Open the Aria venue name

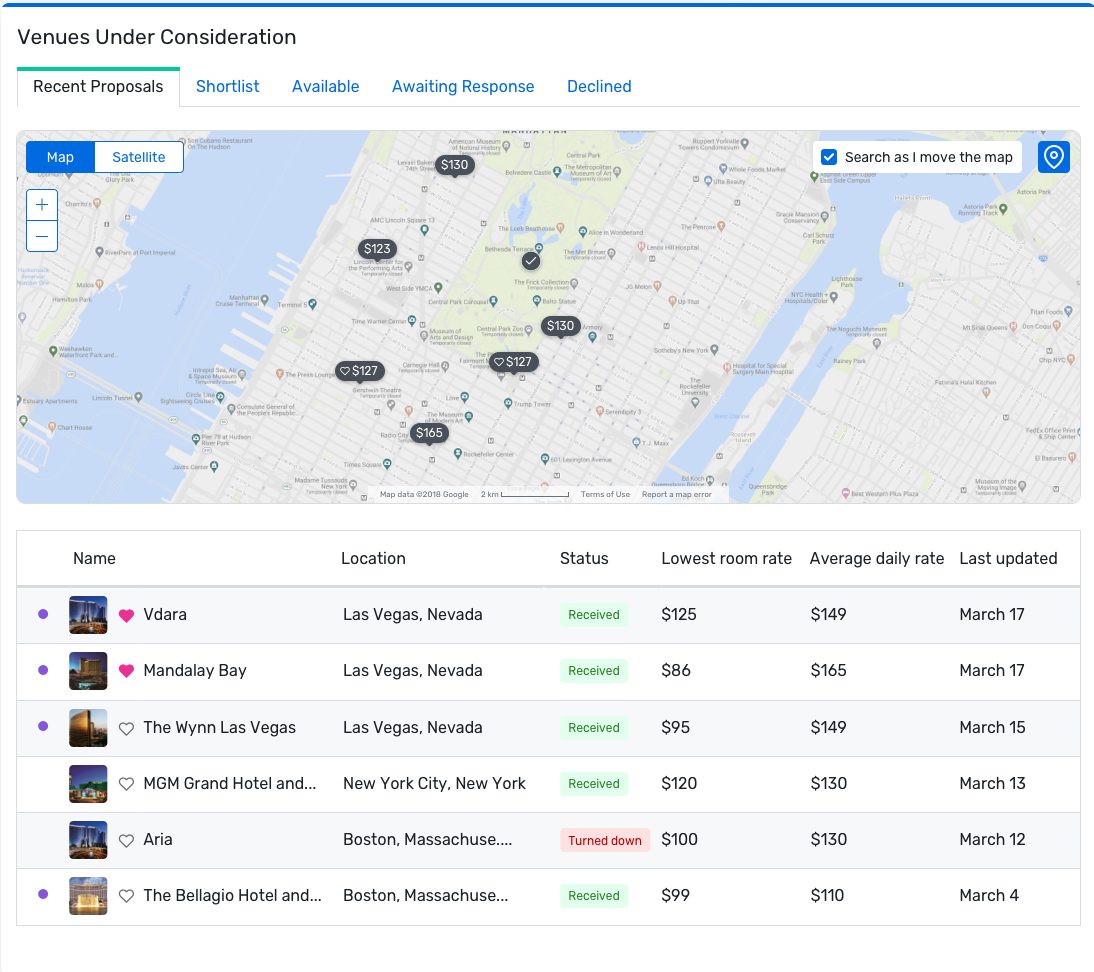pyautogui.click(x=158, y=839)
